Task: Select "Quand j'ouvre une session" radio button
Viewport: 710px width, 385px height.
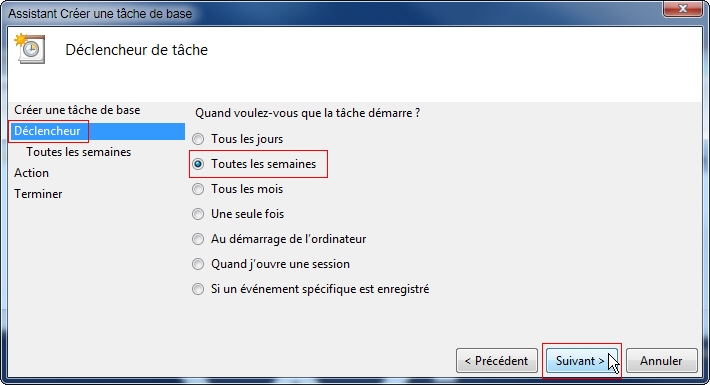Action: pyautogui.click(x=198, y=264)
